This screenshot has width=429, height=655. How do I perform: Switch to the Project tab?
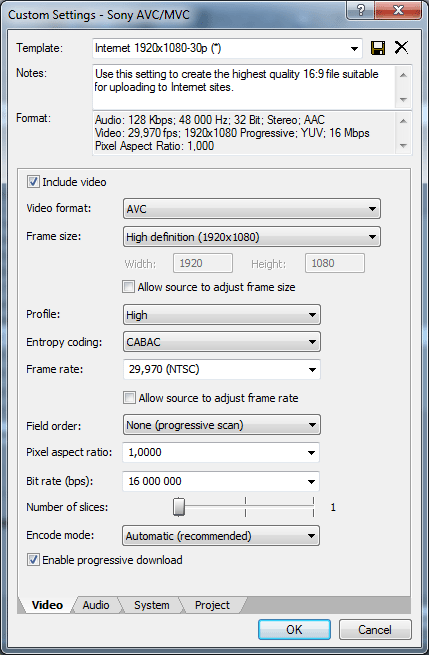pos(212,605)
